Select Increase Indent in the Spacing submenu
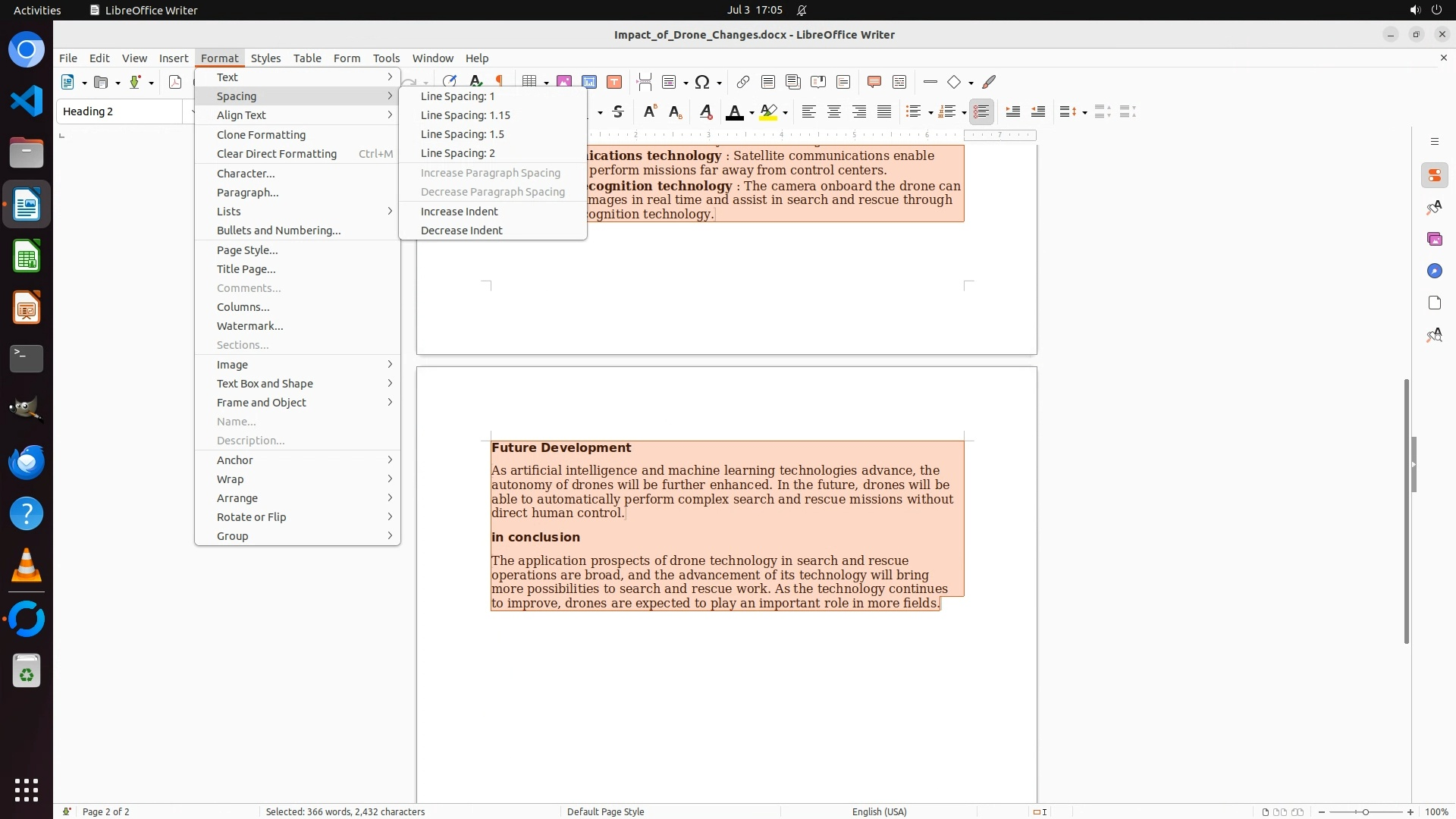 pyautogui.click(x=459, y=212)
